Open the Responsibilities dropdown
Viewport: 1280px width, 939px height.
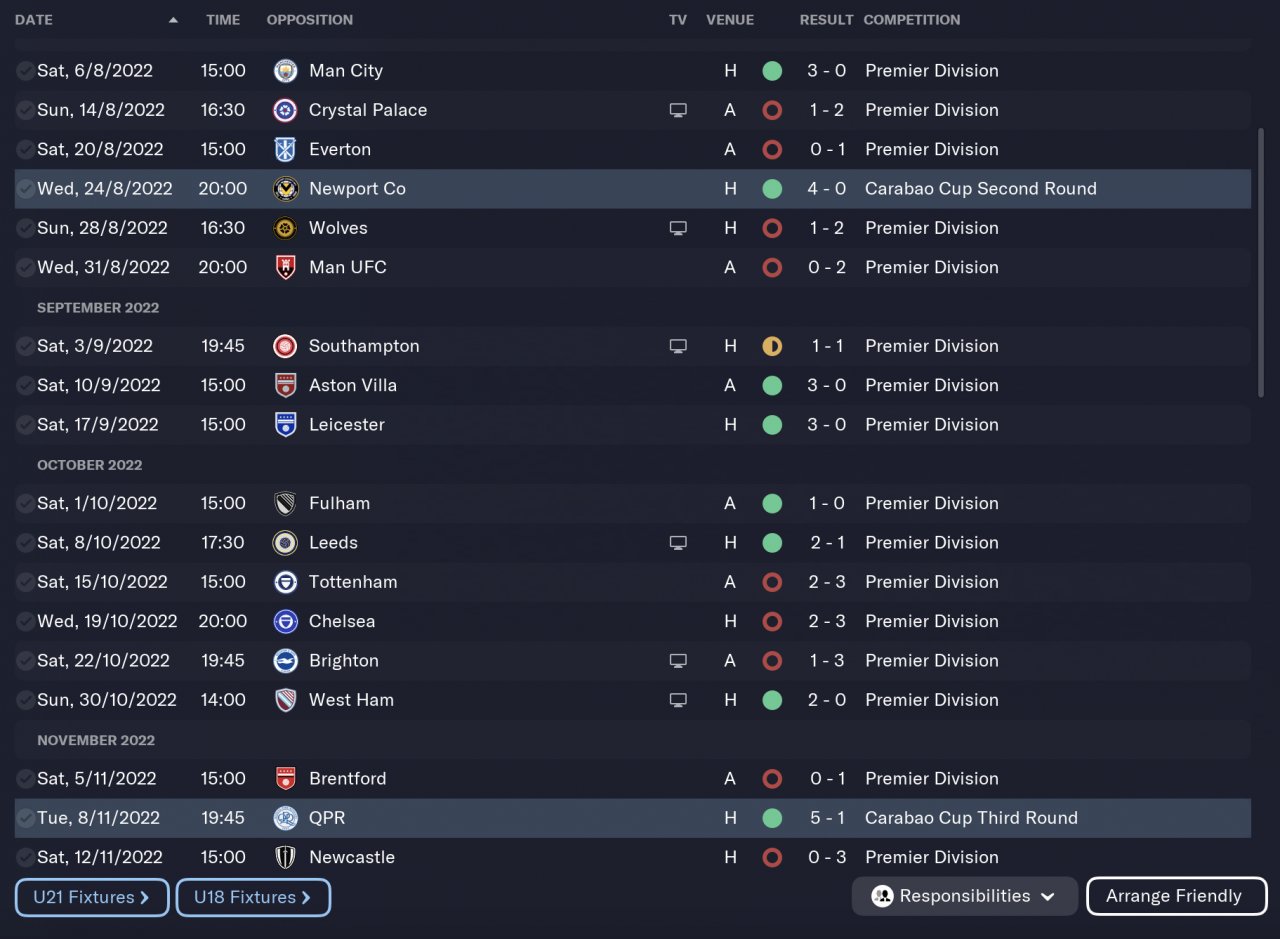964,896
